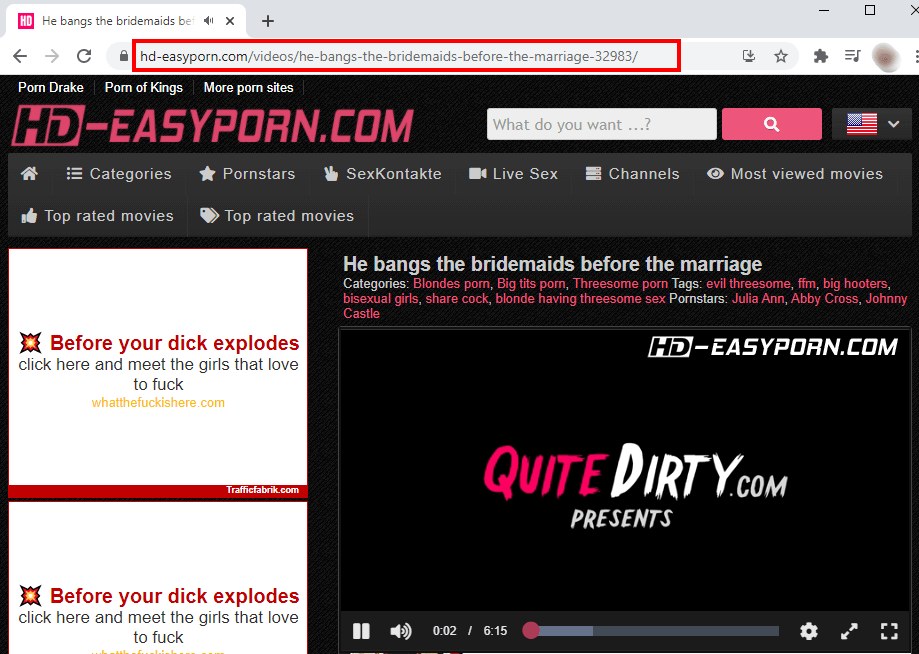
Task: Open the Categories menu item
Action: tap(119, 173)
